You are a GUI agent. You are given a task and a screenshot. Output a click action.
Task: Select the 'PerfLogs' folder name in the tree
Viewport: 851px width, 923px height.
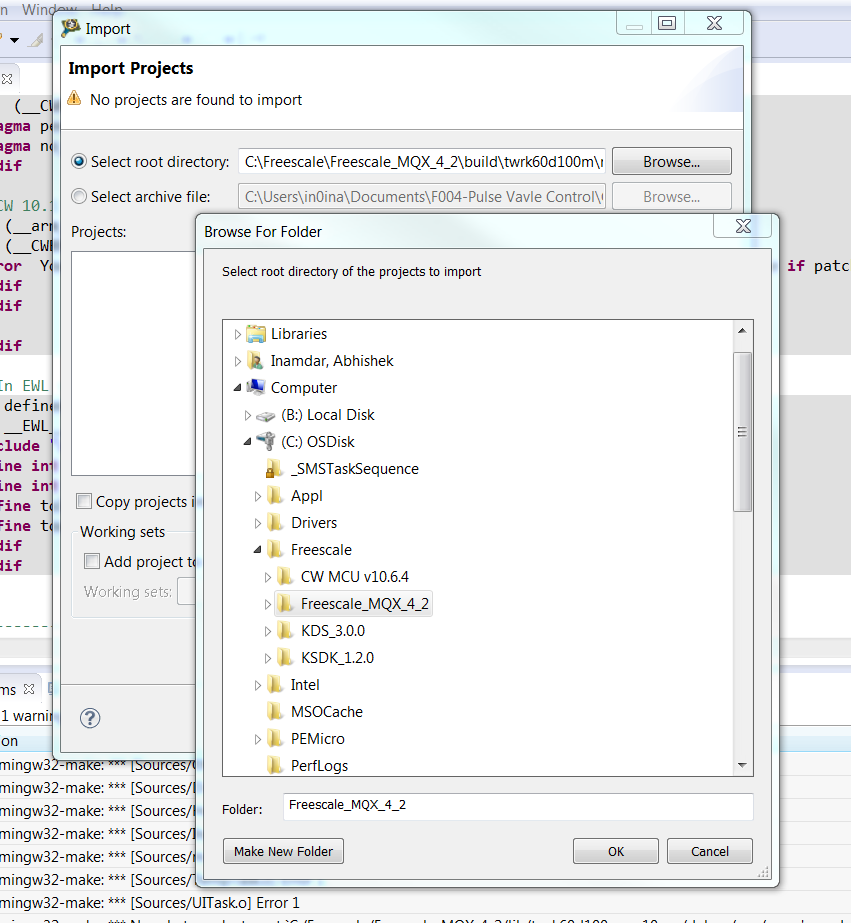(x=319, y=766)
